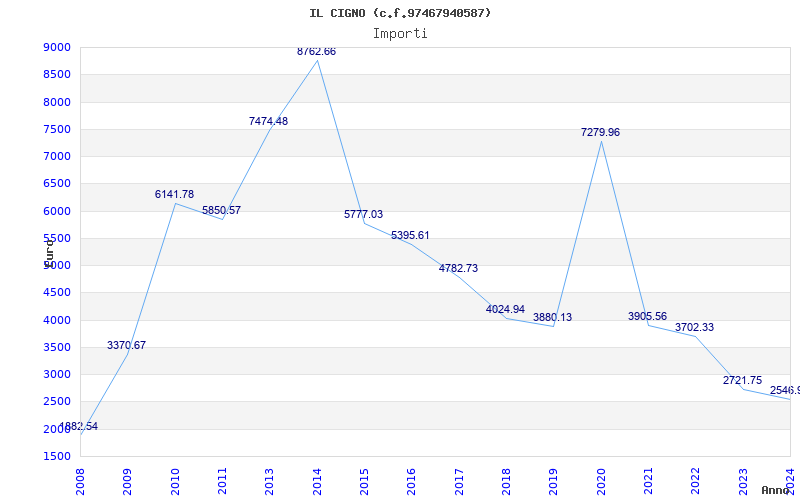Click the x-axis year 2017
800x500 pixels.
(x=459, y=482)
